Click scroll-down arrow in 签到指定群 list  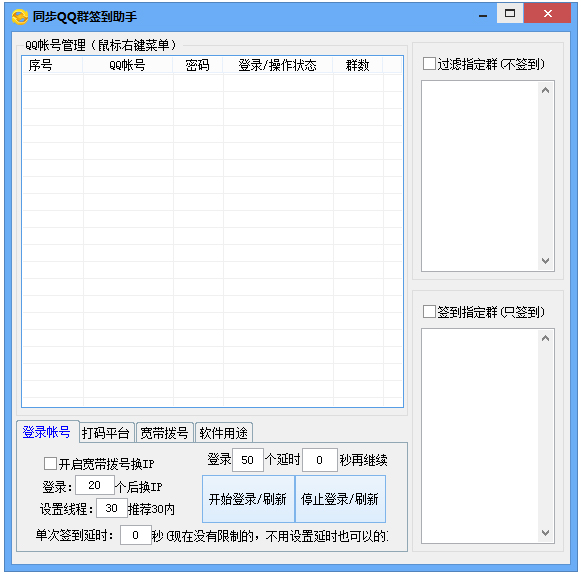coord(545,533)
